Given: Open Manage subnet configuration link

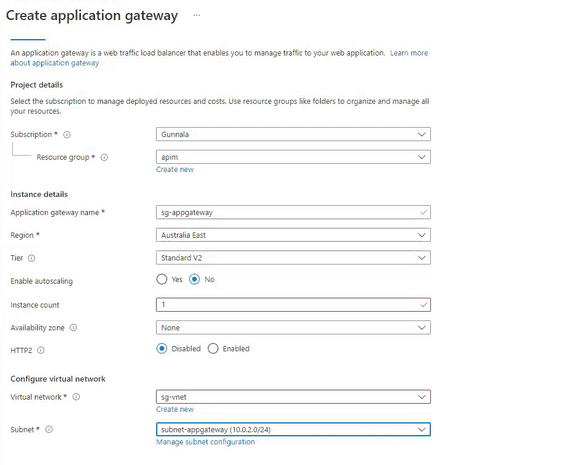Looking at the screenshot, I should point(205,442).
